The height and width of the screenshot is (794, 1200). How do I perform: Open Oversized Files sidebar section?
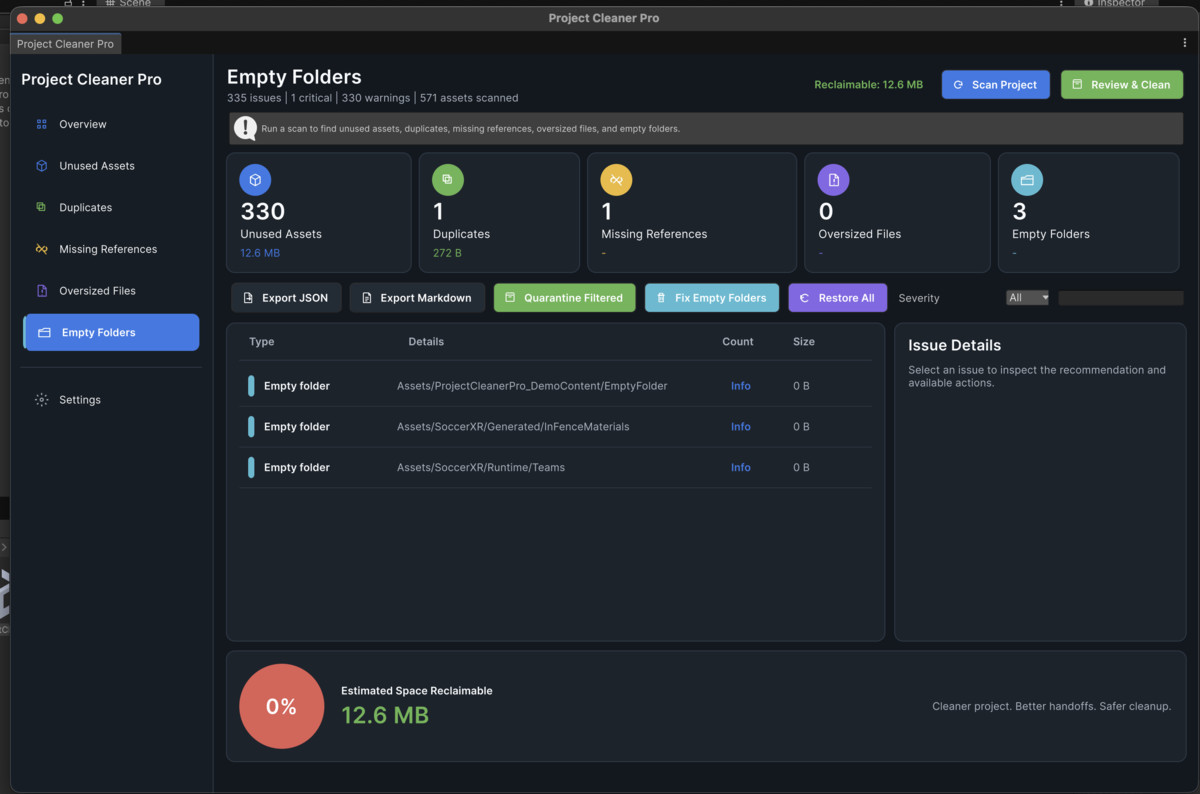pyautogui.click(x=110, y=291)
